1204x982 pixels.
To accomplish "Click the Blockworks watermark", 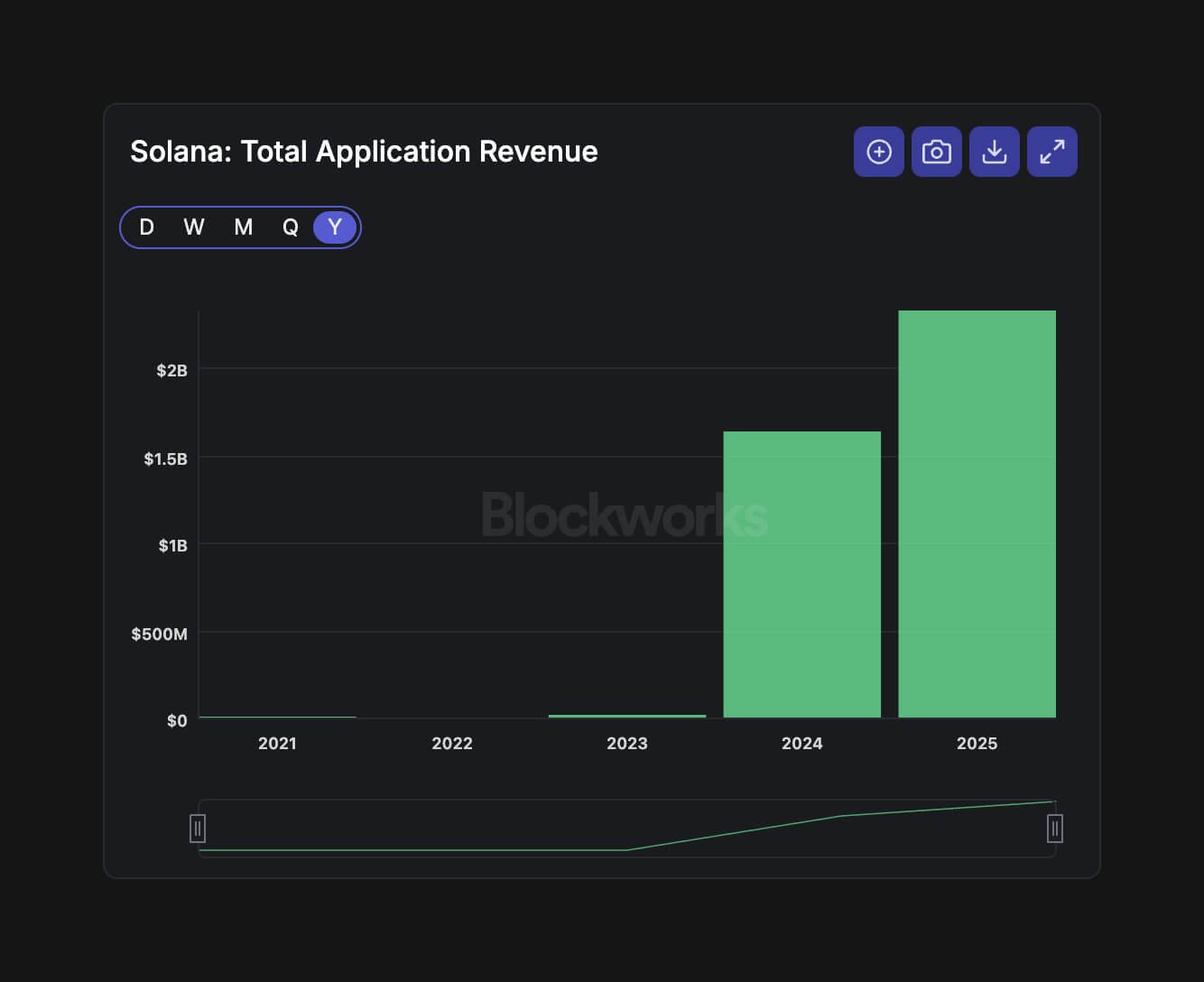I will [x=625, y=514].
